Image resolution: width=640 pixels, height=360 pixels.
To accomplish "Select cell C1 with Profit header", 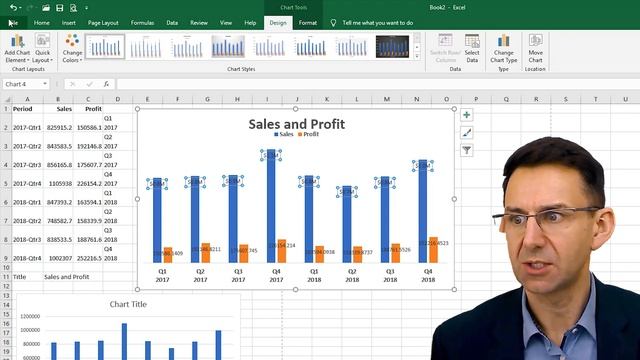I will [88, 109].
